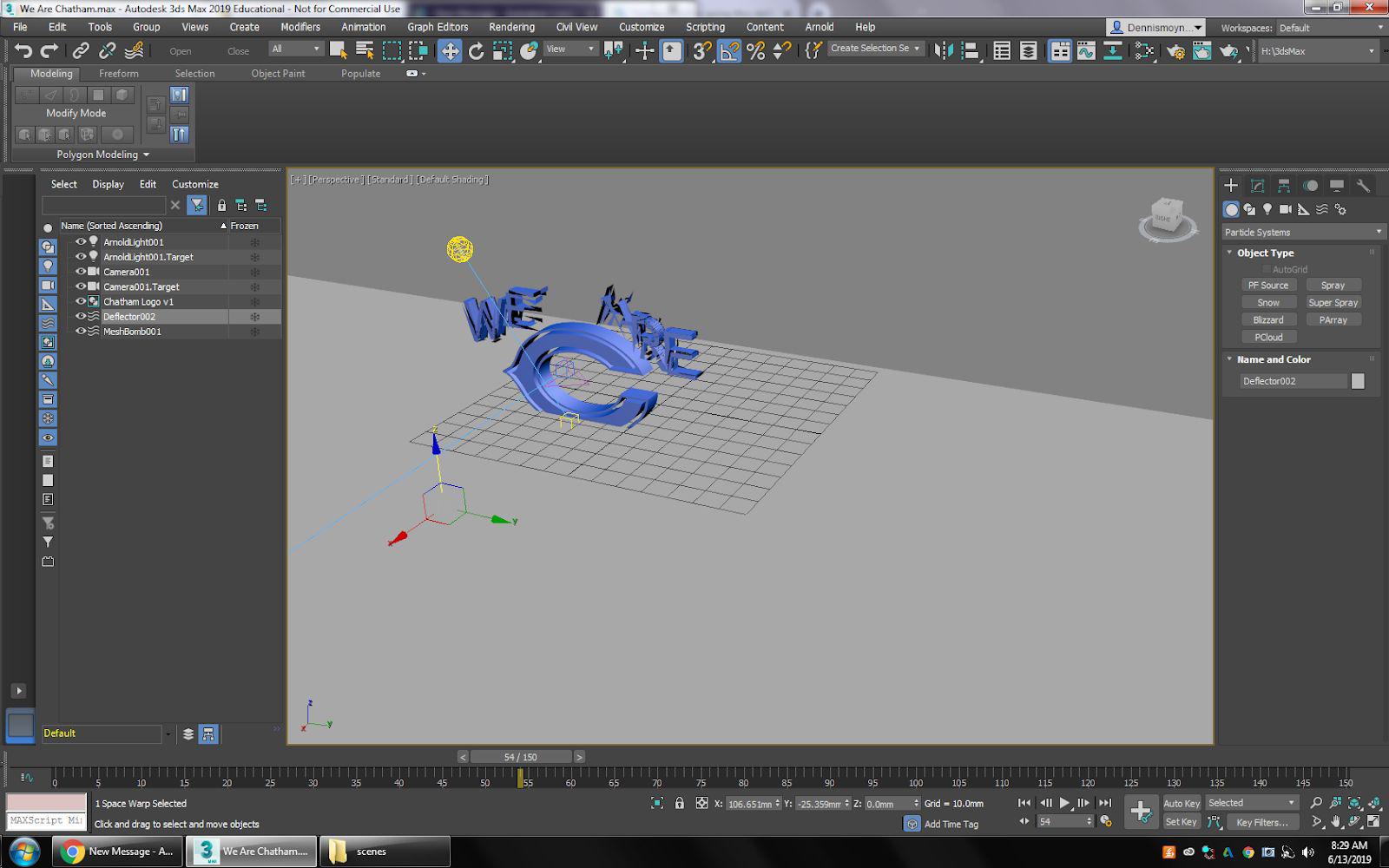Click the PCloud button

(1268, 338)
